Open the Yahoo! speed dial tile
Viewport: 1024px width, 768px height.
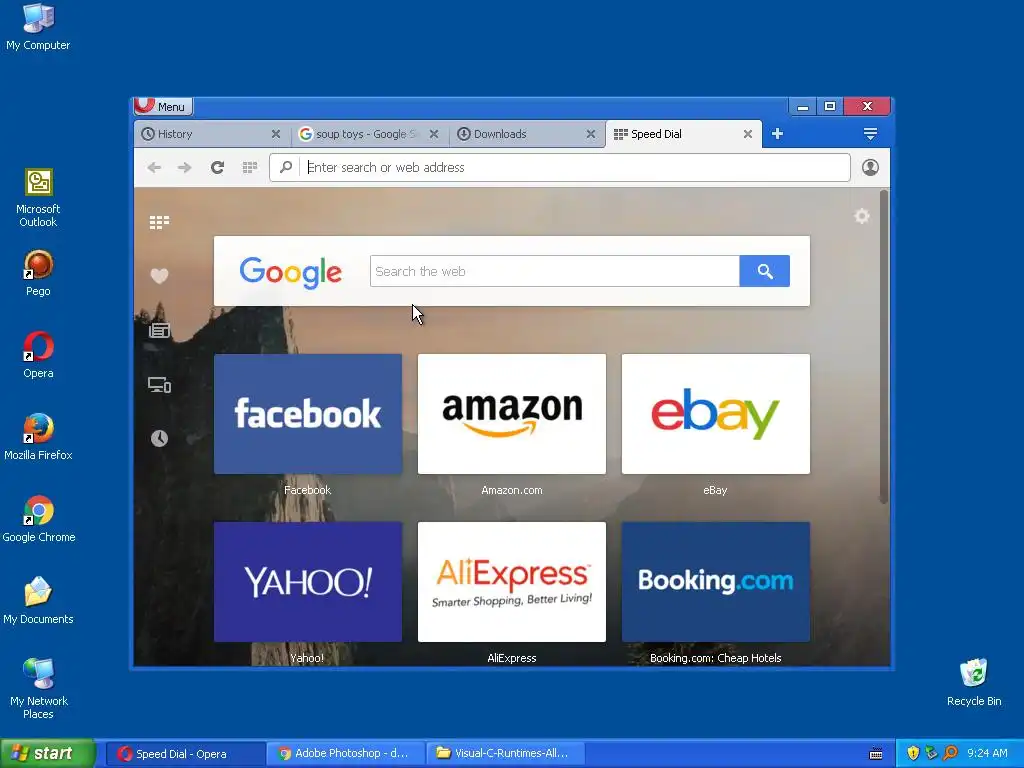pos(308,582)
